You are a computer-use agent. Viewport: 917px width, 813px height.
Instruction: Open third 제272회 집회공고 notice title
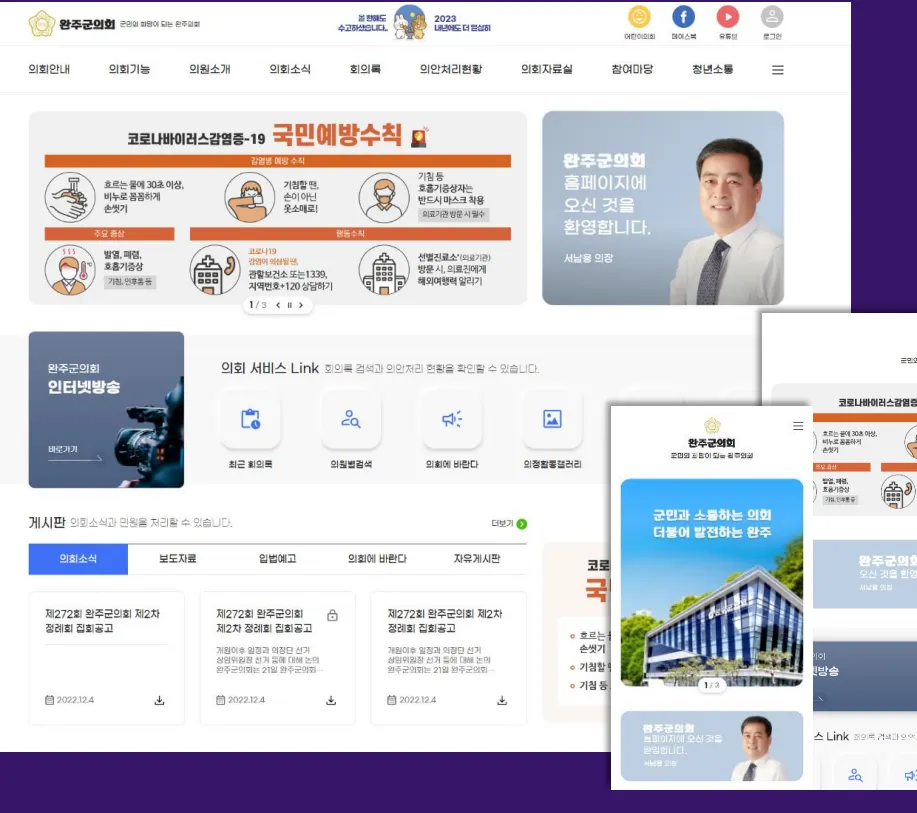coord(445,621)
